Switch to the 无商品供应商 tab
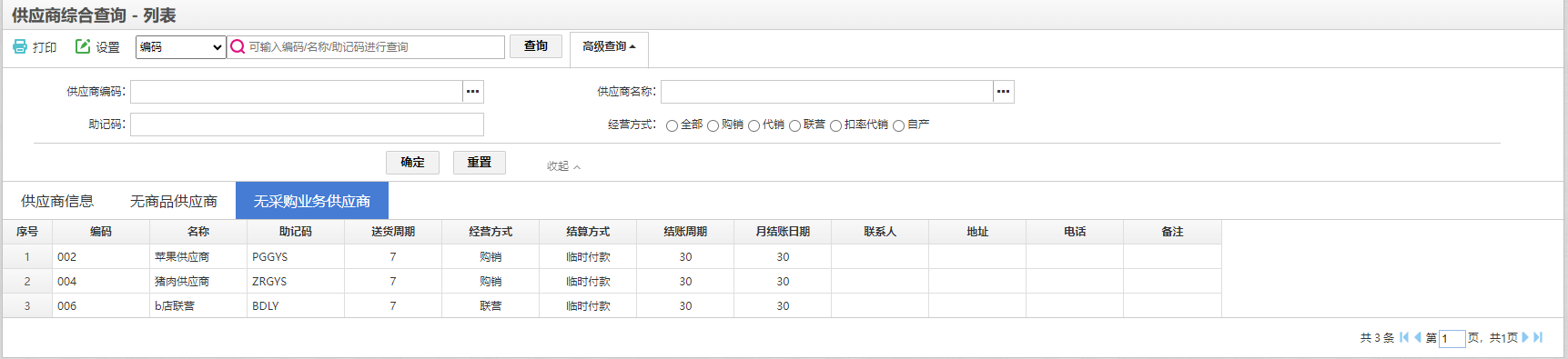The image size is (1568, 359). point(174,201)
